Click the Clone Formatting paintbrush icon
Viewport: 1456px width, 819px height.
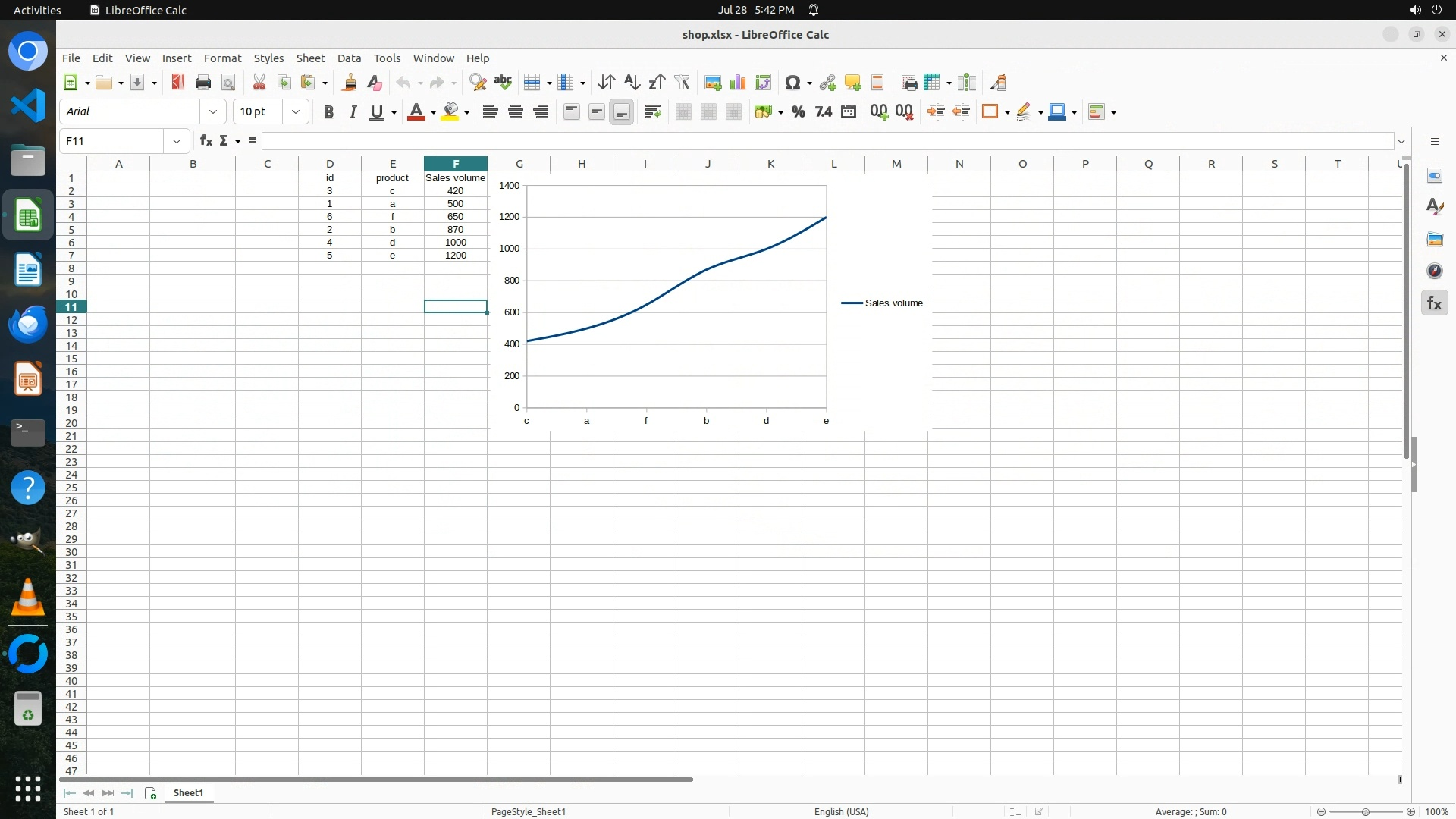[x=350, y=83]
